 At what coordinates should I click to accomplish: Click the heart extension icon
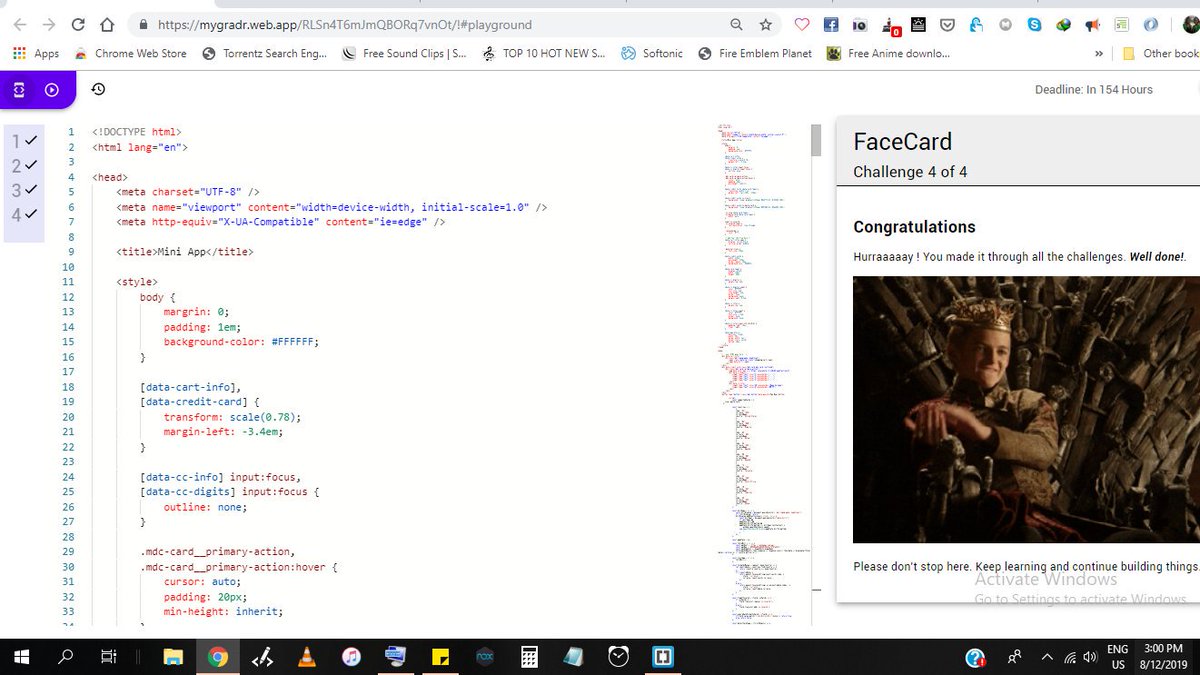[801, 25]
